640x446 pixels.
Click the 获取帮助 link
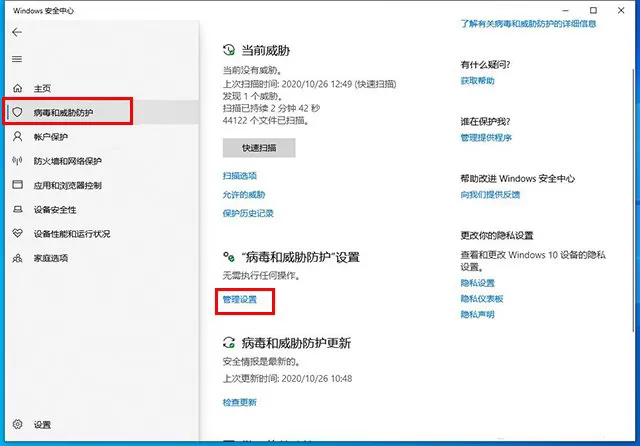point(478,81)
